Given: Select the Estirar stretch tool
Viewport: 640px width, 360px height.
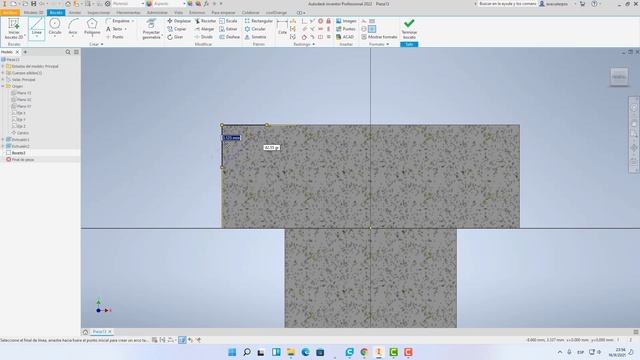Looking at the screenshot, I should 228,29.
